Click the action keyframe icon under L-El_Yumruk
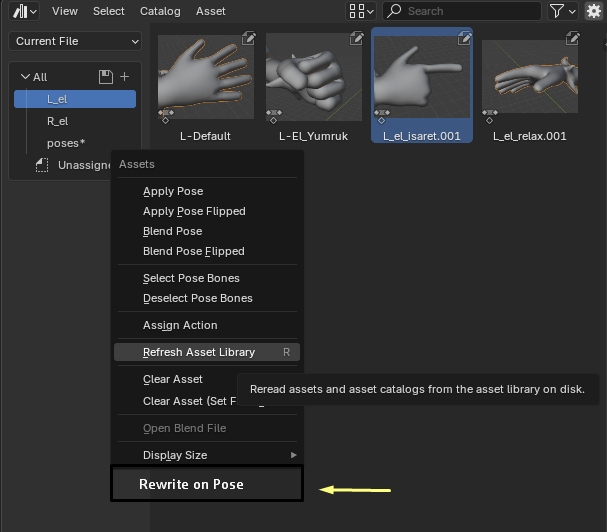This screenshot has width=607, height=532. tap(274, 116)
